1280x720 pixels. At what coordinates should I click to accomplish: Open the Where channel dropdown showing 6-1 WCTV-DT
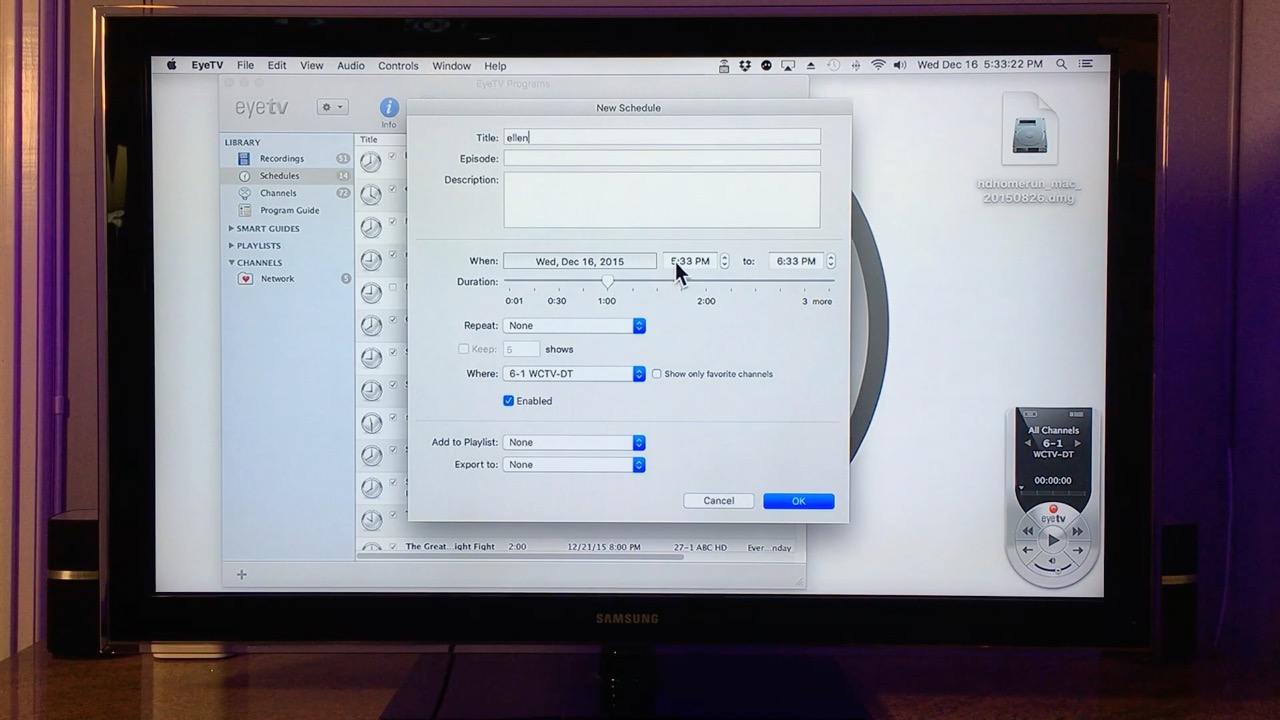pos(574,374)
